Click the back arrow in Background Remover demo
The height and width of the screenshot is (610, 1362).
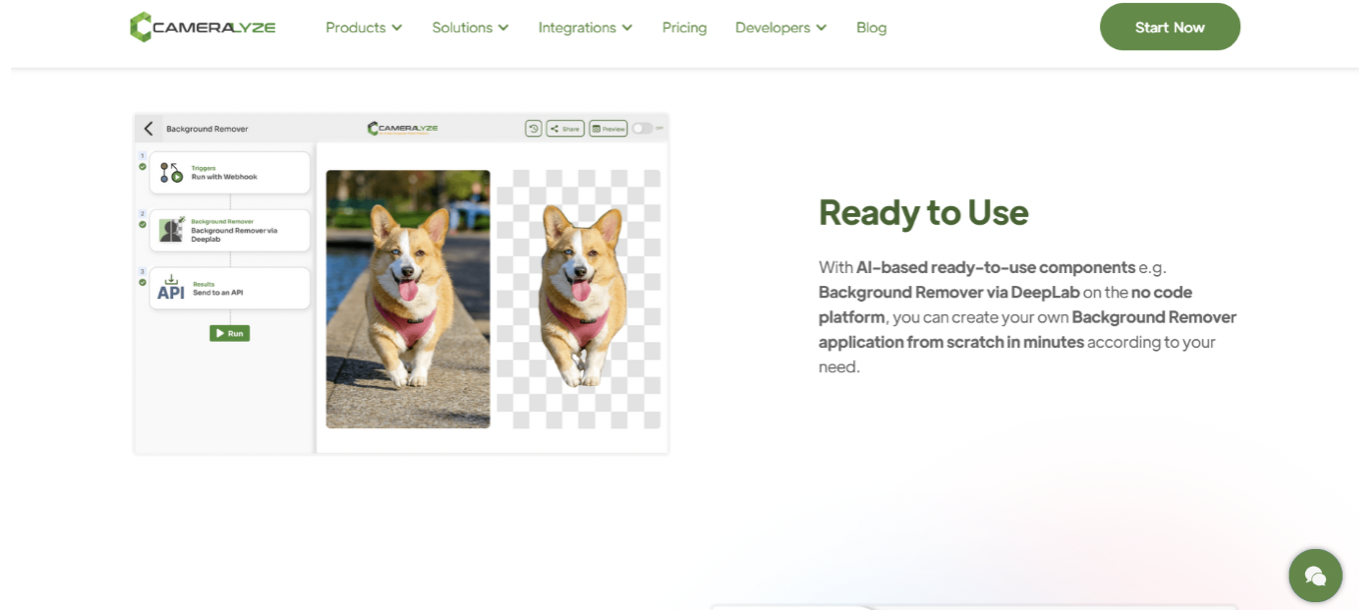[x=148, y=128]
